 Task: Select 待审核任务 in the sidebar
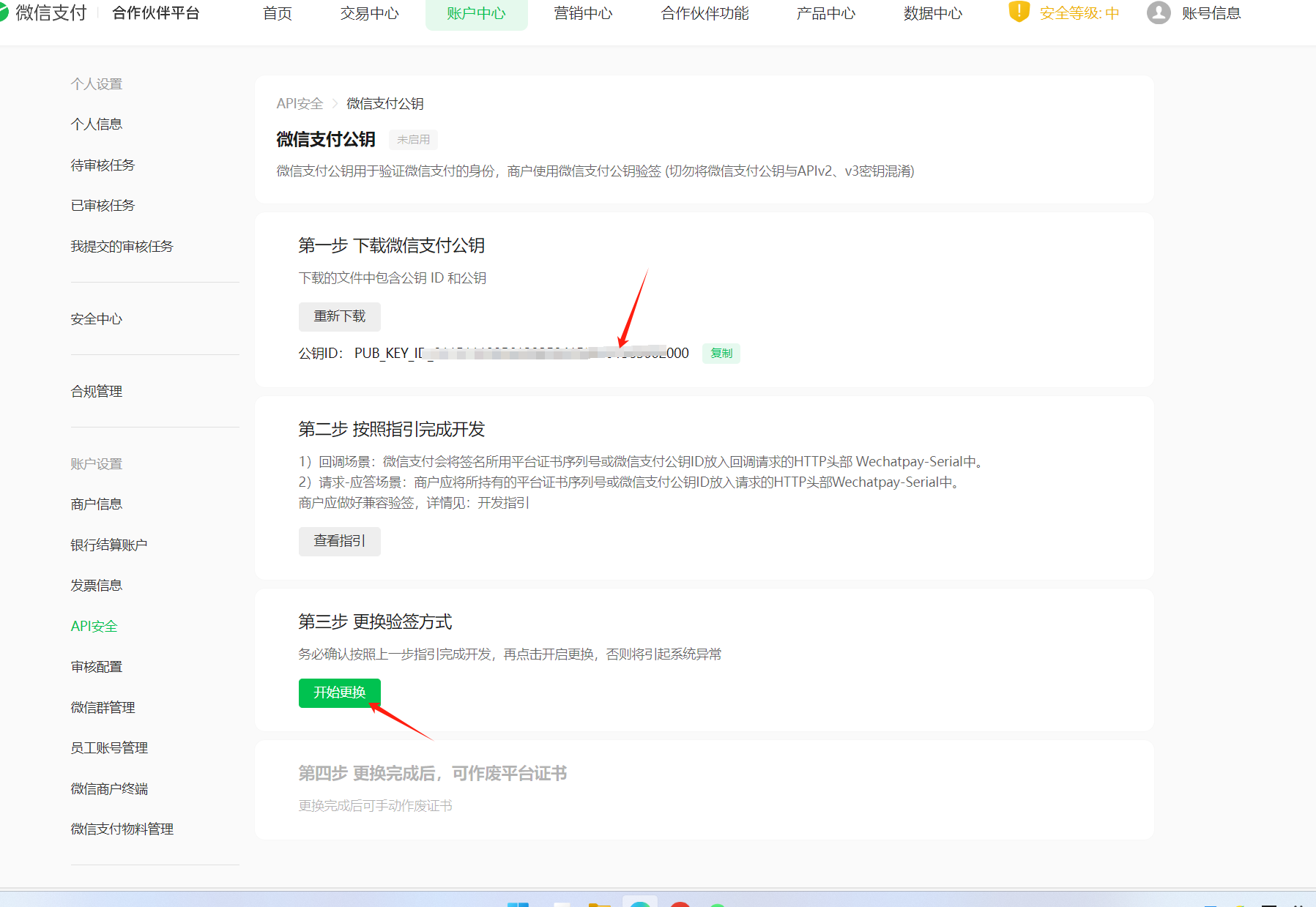[103, 165]
